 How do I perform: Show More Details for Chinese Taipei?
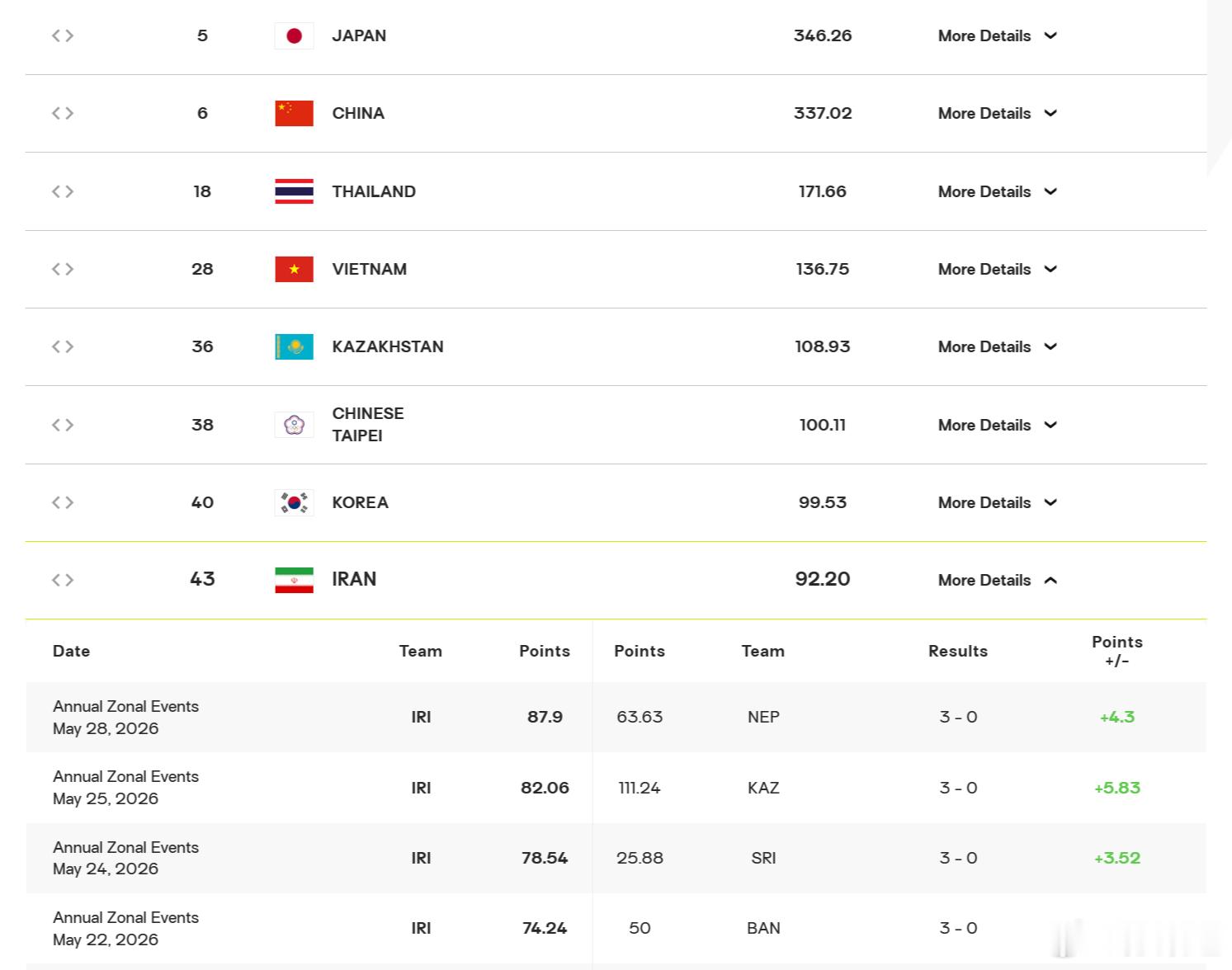[x=998, y=425]
